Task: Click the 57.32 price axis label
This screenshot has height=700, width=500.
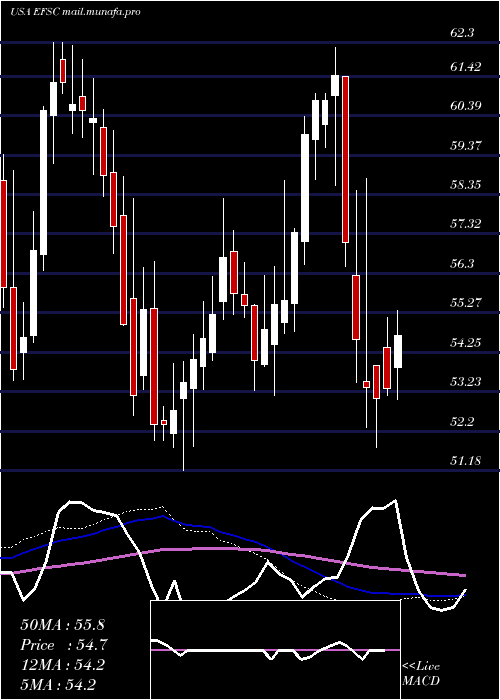Action: click(466, 224)
